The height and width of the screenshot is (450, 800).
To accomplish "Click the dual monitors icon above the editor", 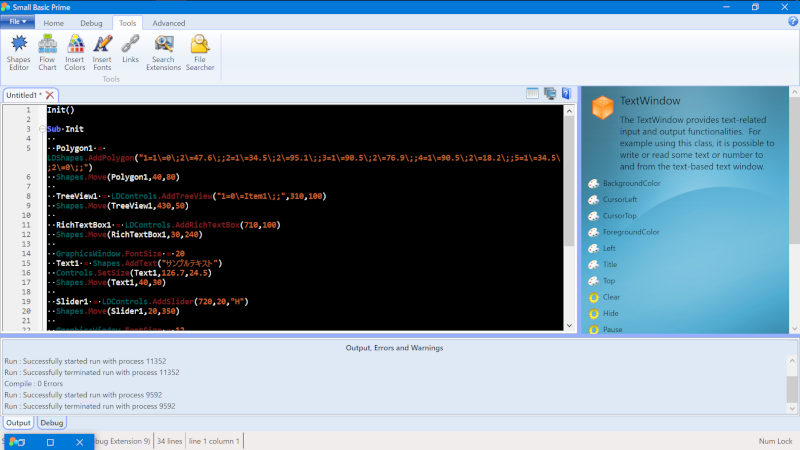I will [x=550, y=93].
